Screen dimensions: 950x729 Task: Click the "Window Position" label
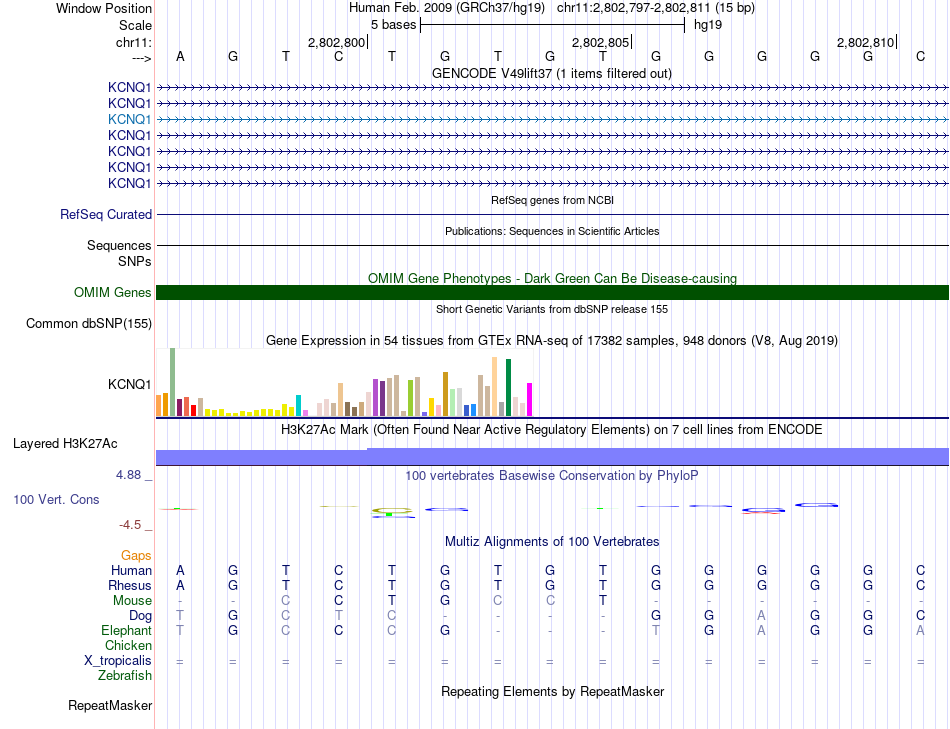[x=104, y=8]
